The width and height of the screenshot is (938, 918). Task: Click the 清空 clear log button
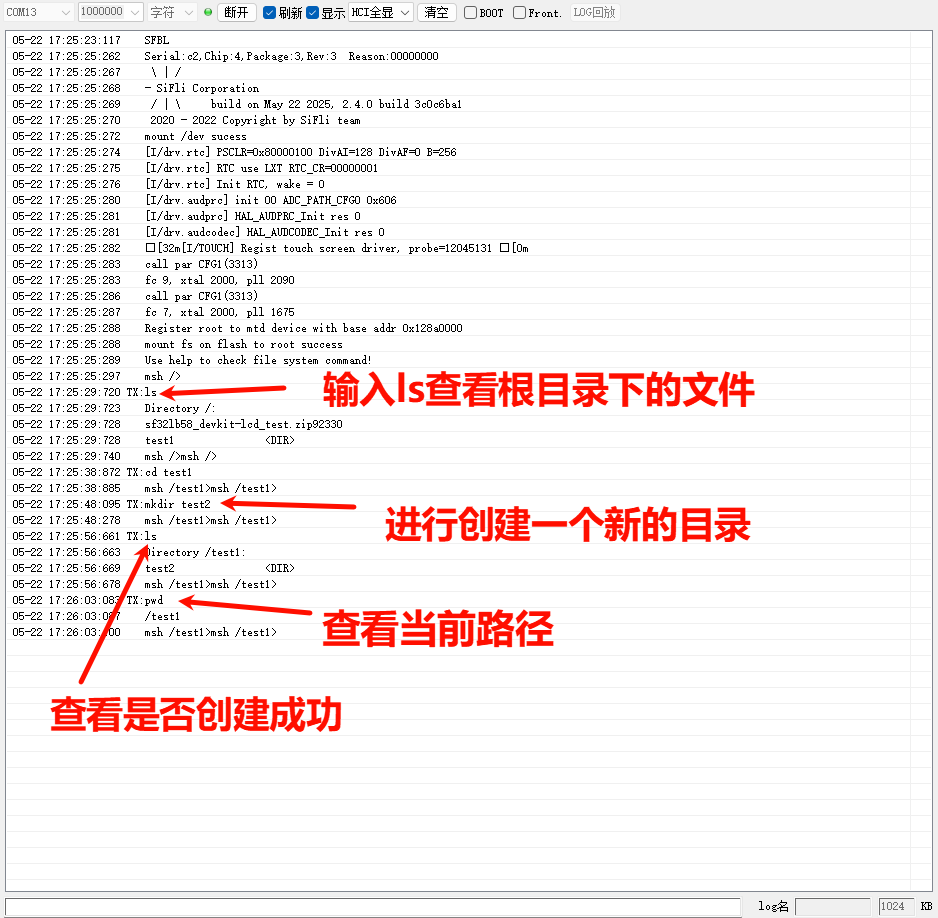pyautogui.click(x=436, y=13)
